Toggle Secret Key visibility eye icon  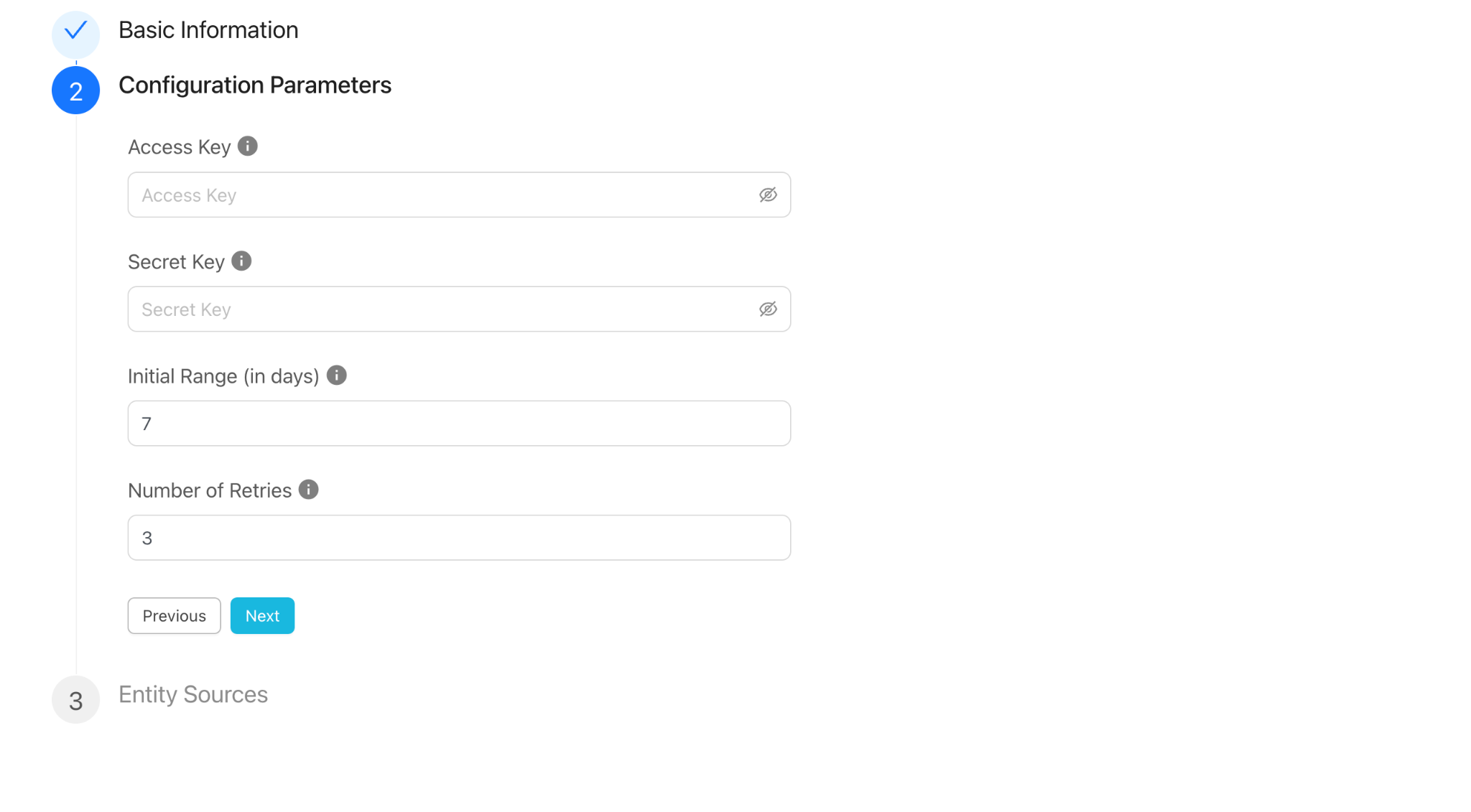click(x=768, y=309)
